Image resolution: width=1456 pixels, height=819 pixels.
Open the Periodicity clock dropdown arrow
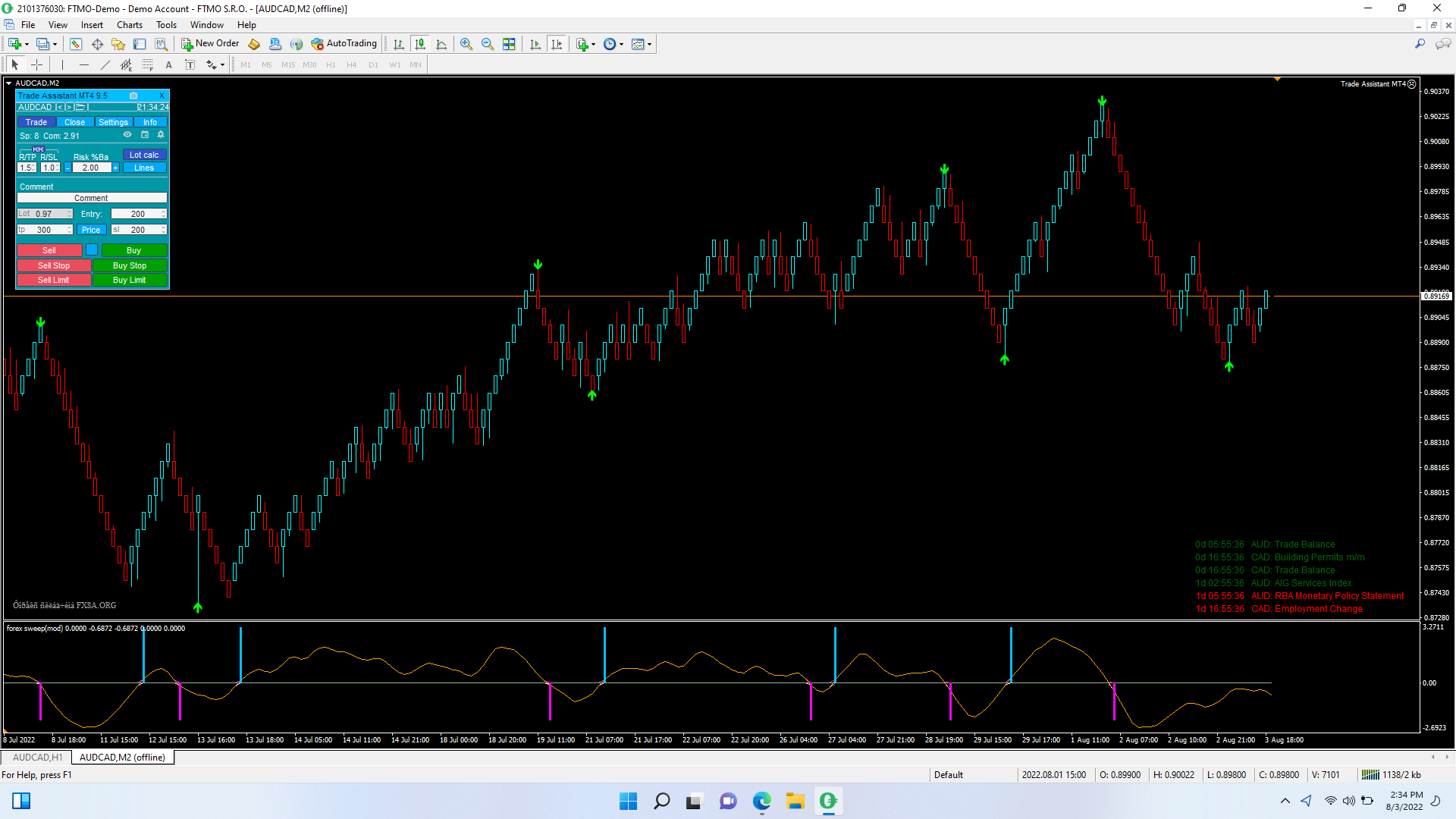point(622,44)
